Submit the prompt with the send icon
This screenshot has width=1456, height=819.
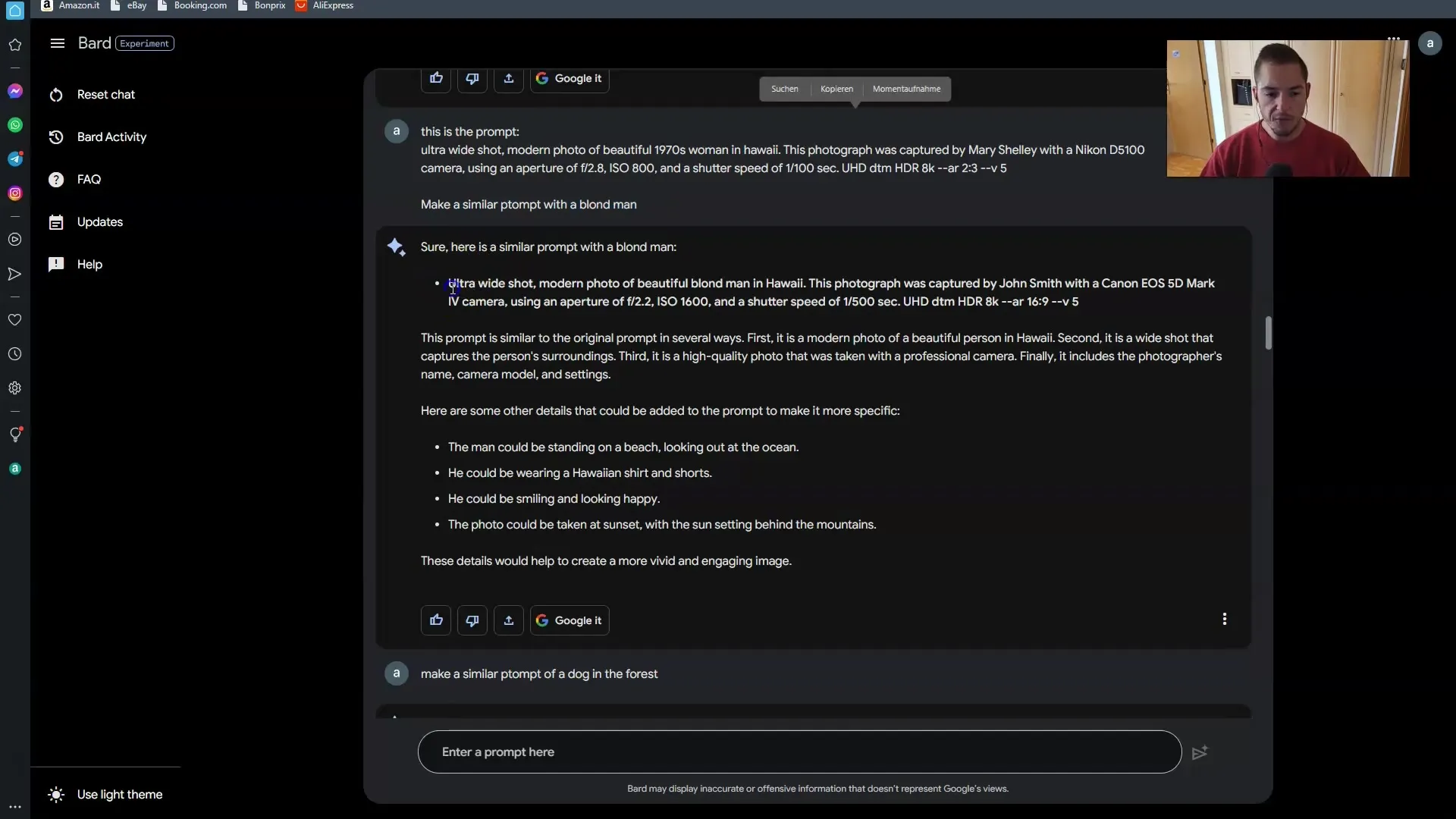coord(1200,752)
